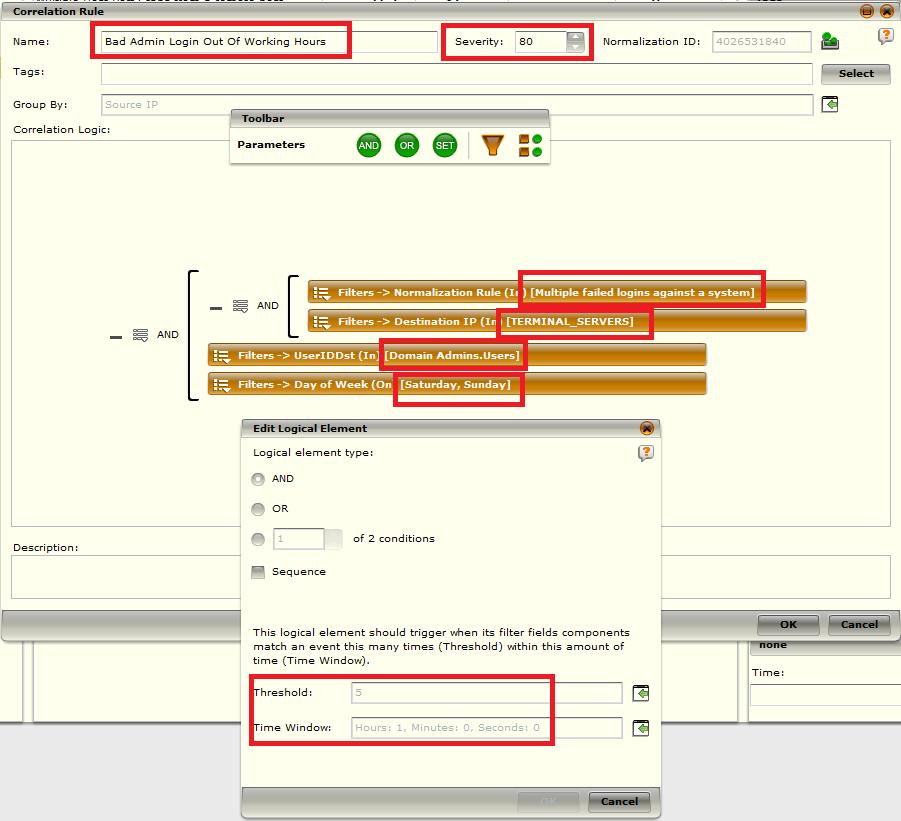This screenshot has height=821, width=901.
Task: Close the Edit Logical Element dialog
Action: (647, 428)
